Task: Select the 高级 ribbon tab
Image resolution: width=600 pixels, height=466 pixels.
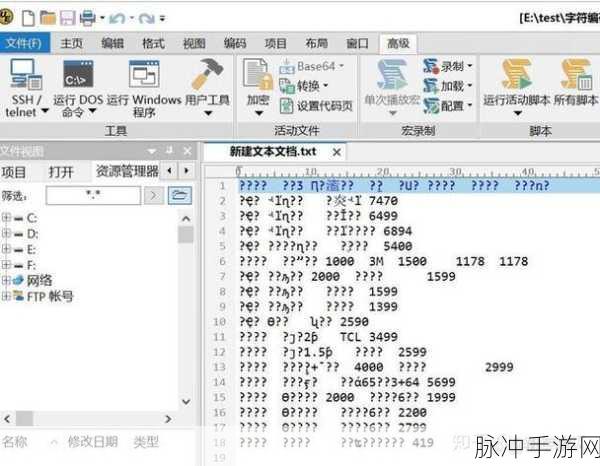Action: (x=398, y=43)
